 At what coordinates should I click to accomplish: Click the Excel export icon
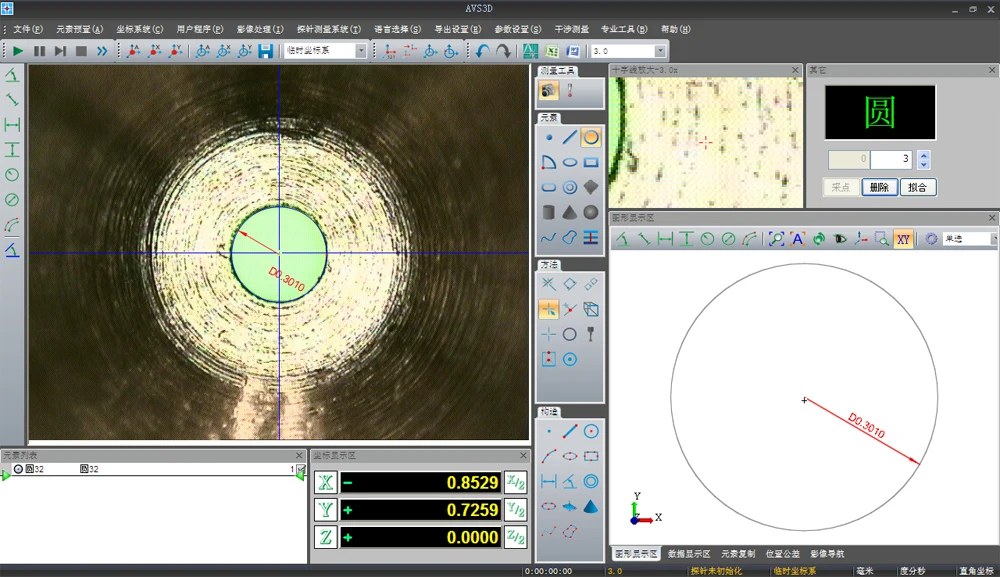click(x=552, y=51)
